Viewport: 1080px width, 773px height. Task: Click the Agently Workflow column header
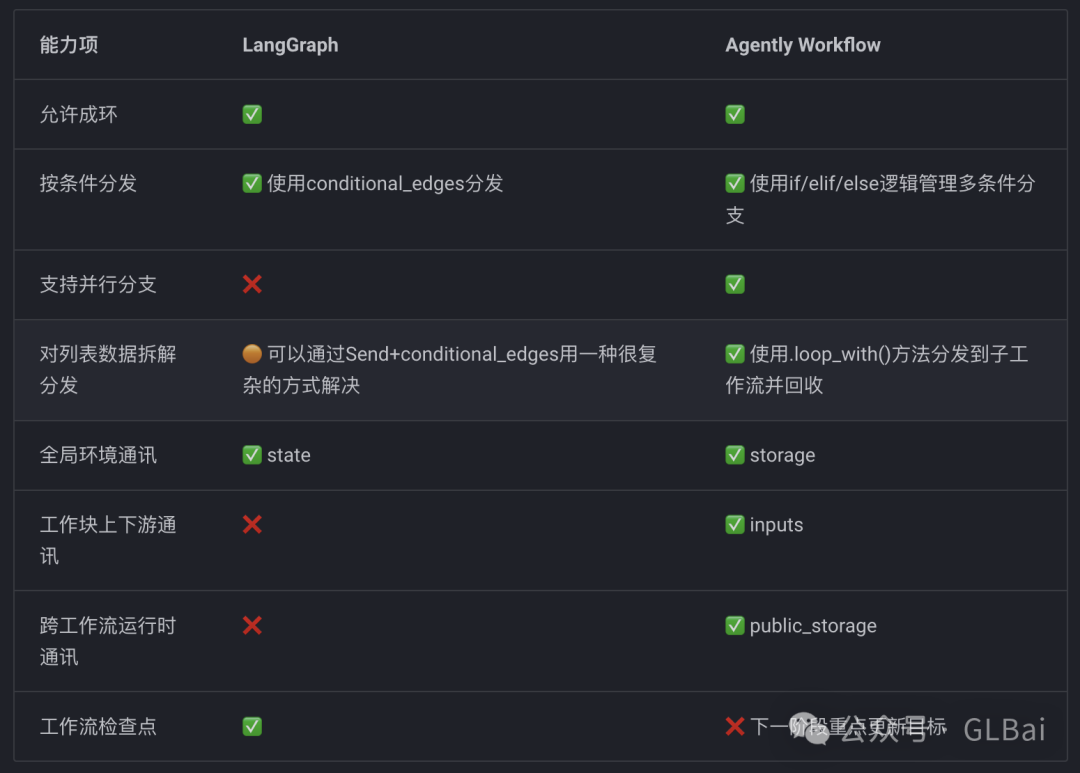803,45
